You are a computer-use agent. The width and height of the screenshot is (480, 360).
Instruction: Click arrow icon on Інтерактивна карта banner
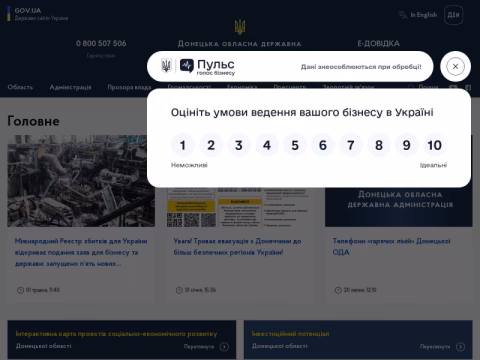tap(224, 347)
